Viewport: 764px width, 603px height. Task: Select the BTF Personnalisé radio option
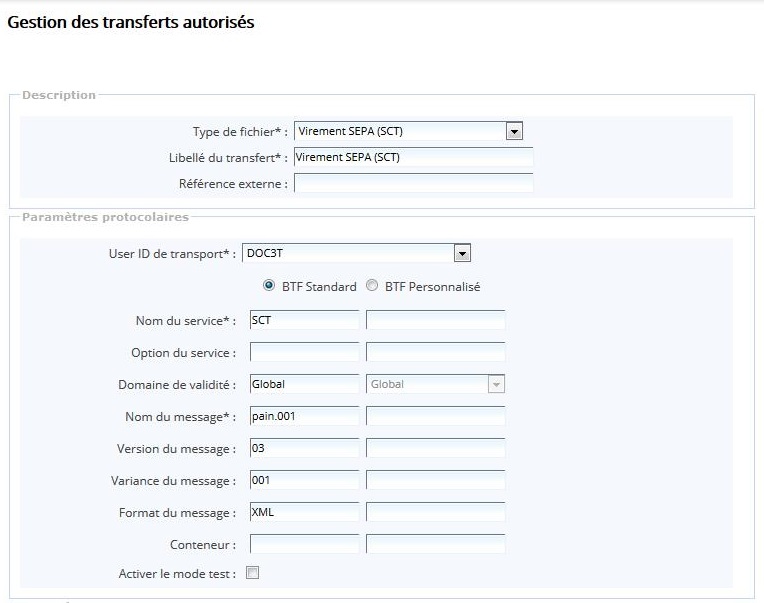(x=373, y=286)
